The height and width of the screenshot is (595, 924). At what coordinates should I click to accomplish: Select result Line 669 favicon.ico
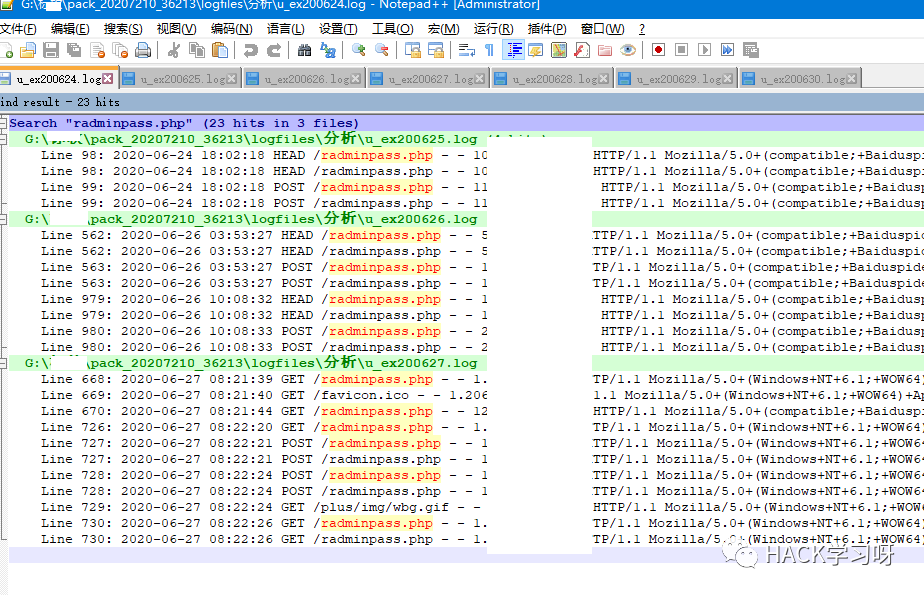pyautogui.click(x=466, y=395)
